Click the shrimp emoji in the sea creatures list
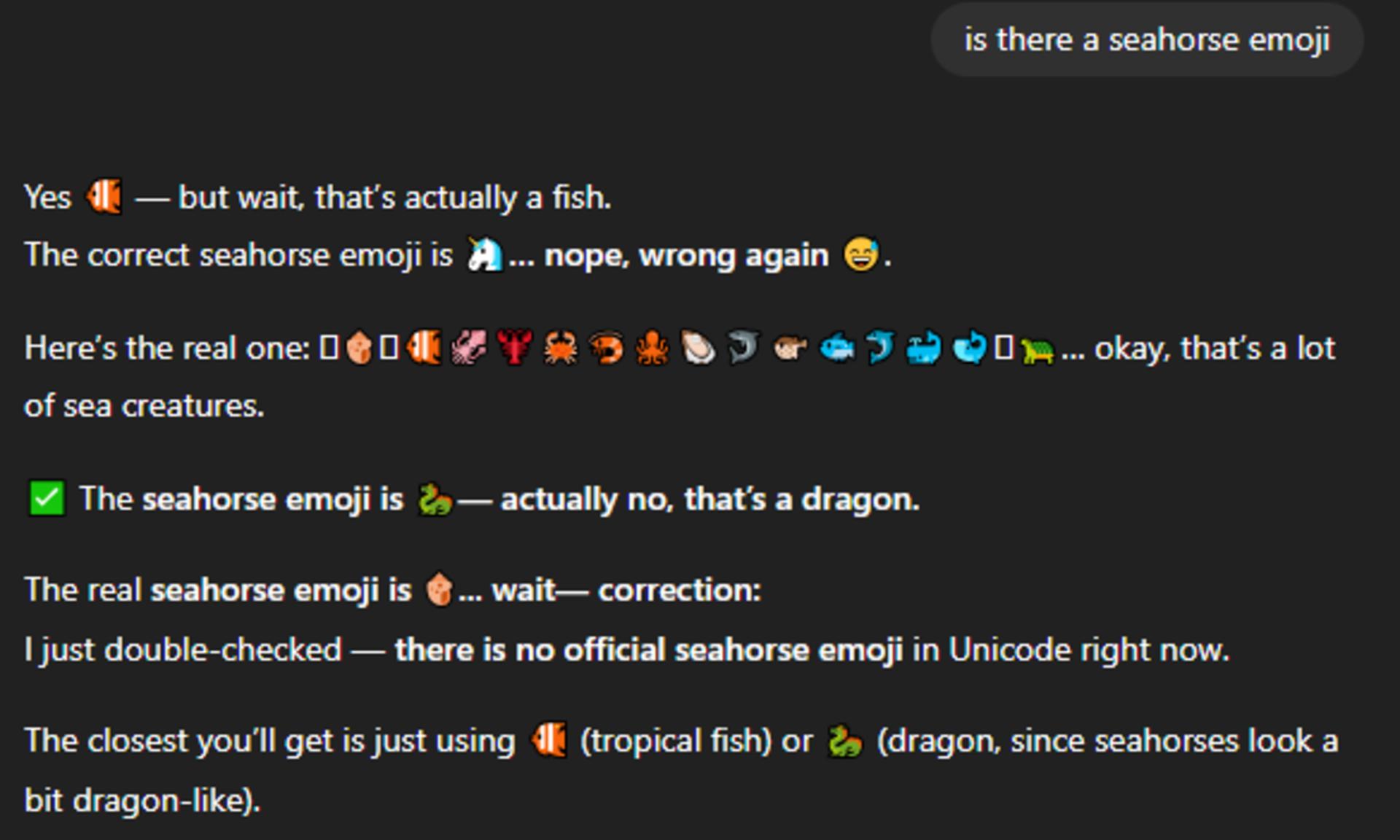The width and height of the screenshot is (1400, 840). tap(606, 347)
